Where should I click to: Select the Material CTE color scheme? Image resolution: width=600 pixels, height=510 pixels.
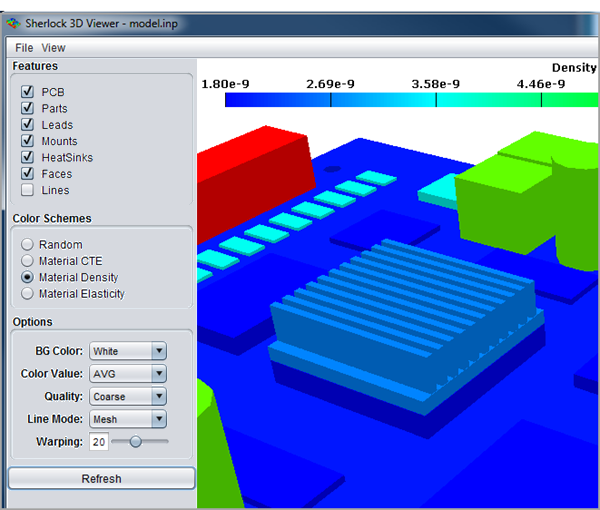tap(27, 261)
